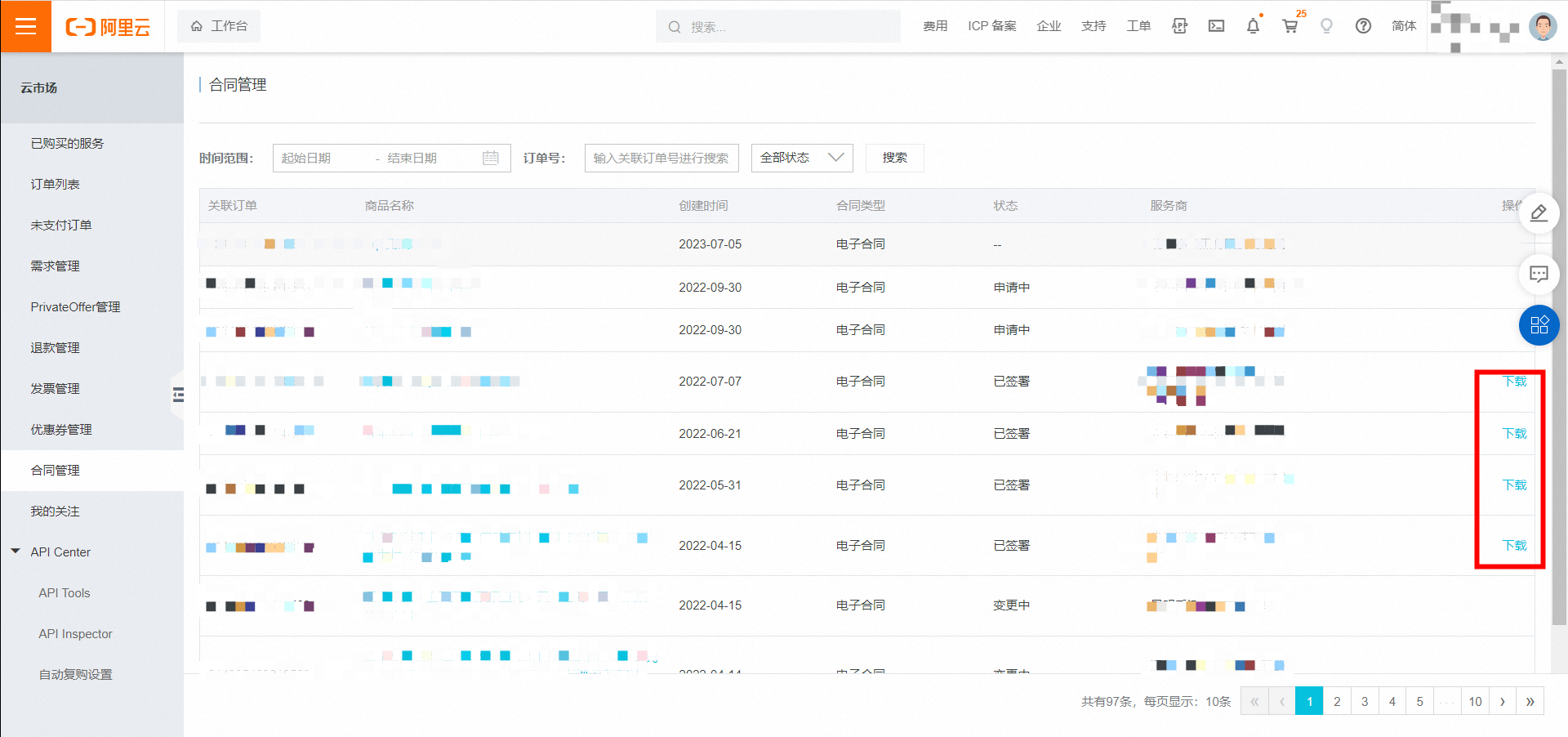
Task: Collapse the API Center tree section
Action: (16, 552)
